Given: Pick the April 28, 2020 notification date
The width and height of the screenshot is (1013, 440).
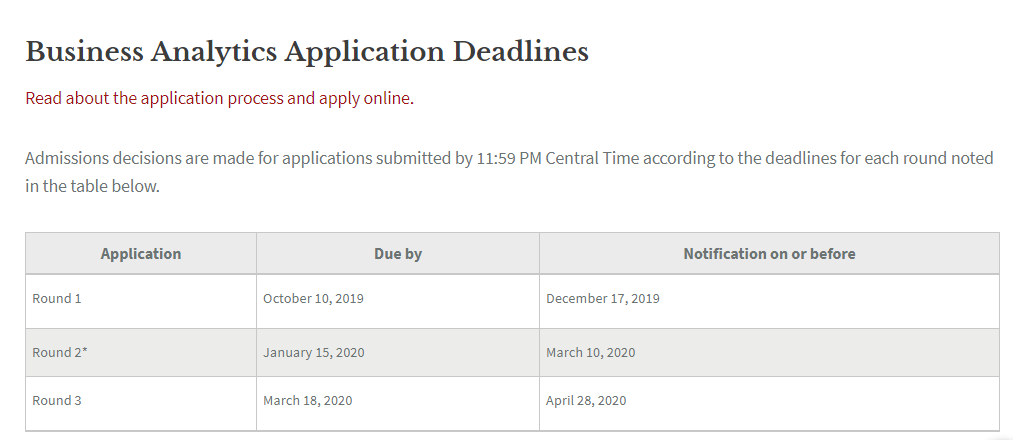Looking at the screenshot, I should coord(586,400).
